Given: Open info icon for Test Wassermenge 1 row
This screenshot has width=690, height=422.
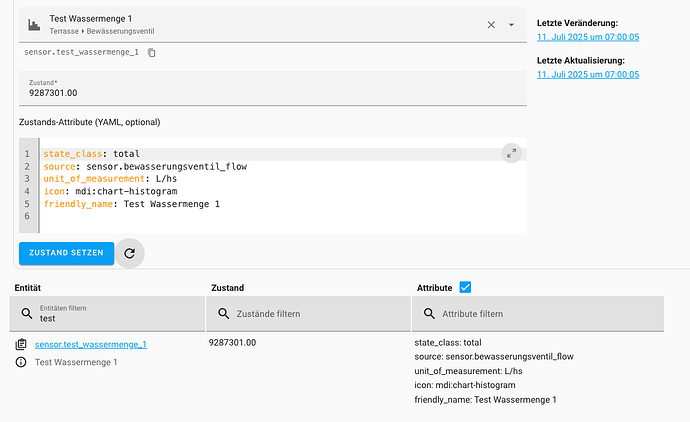Looking at the screenshot, I should [21, 362].
